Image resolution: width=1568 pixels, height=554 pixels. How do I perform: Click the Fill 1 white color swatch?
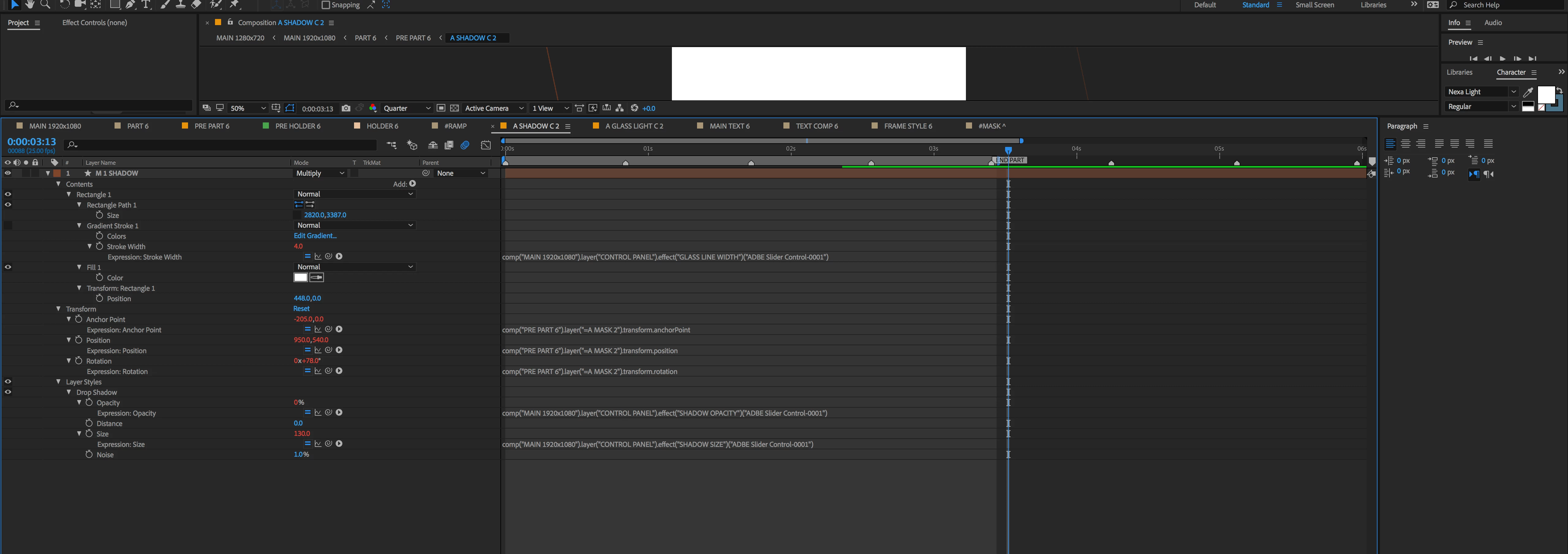click(x=300, y=277)
